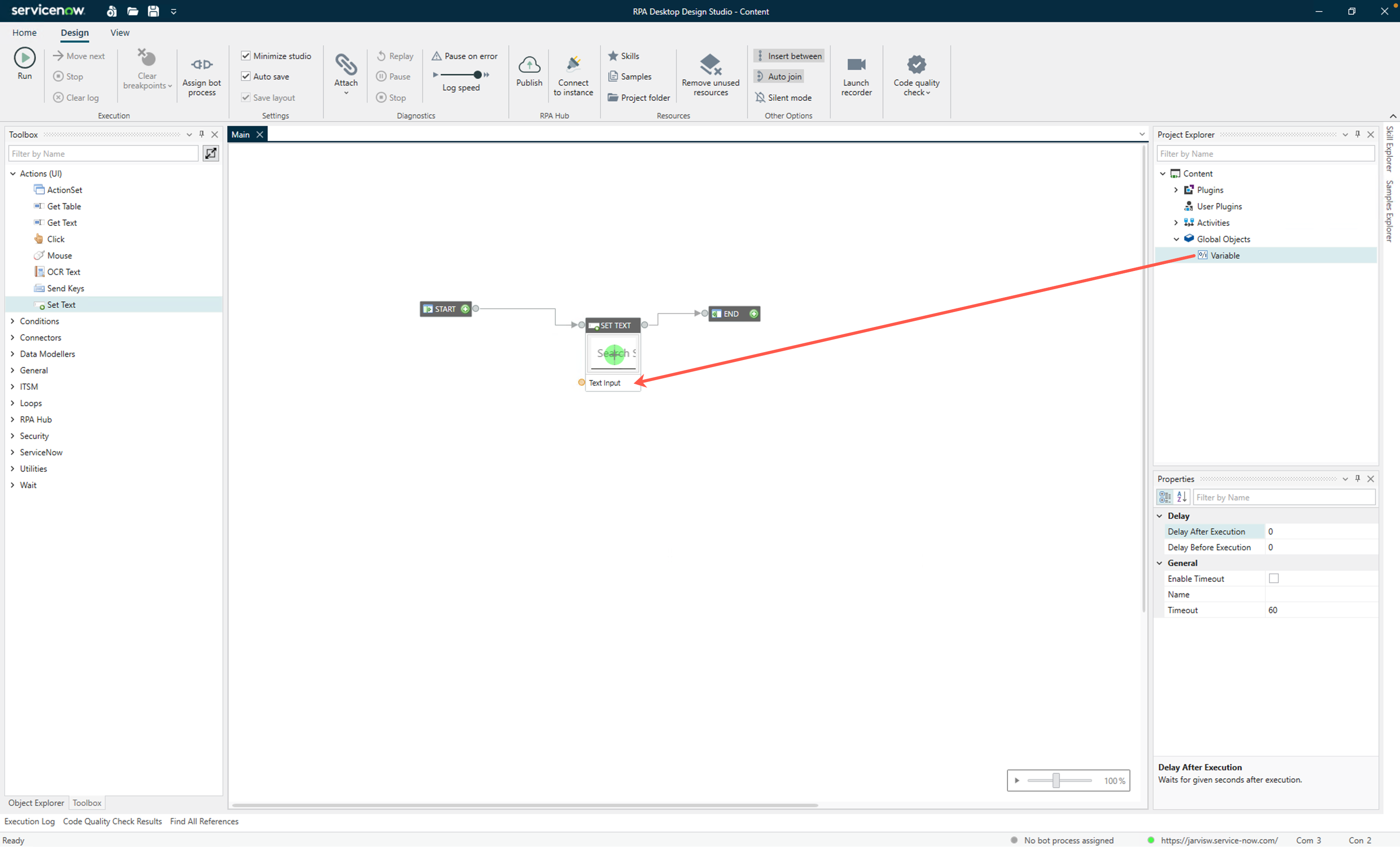Click the Run play icon
The width and height of the screenshot is (1400, 847).
coord(24,57)
